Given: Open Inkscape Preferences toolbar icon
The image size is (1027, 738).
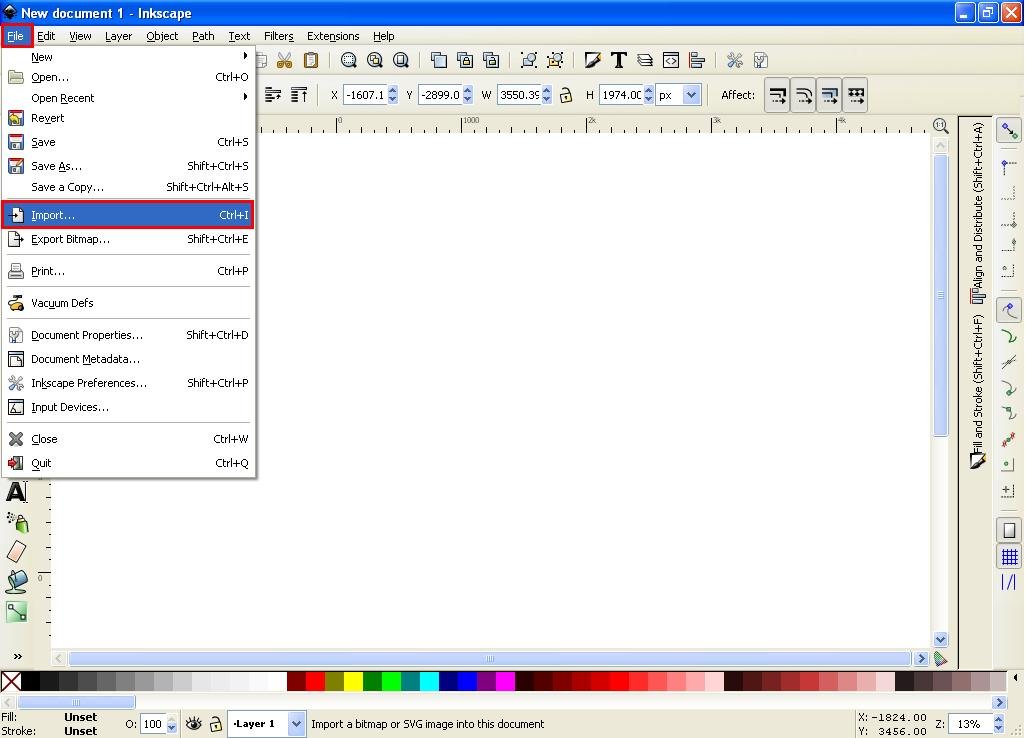Looking at the screenshot, I should coord(735,61).
